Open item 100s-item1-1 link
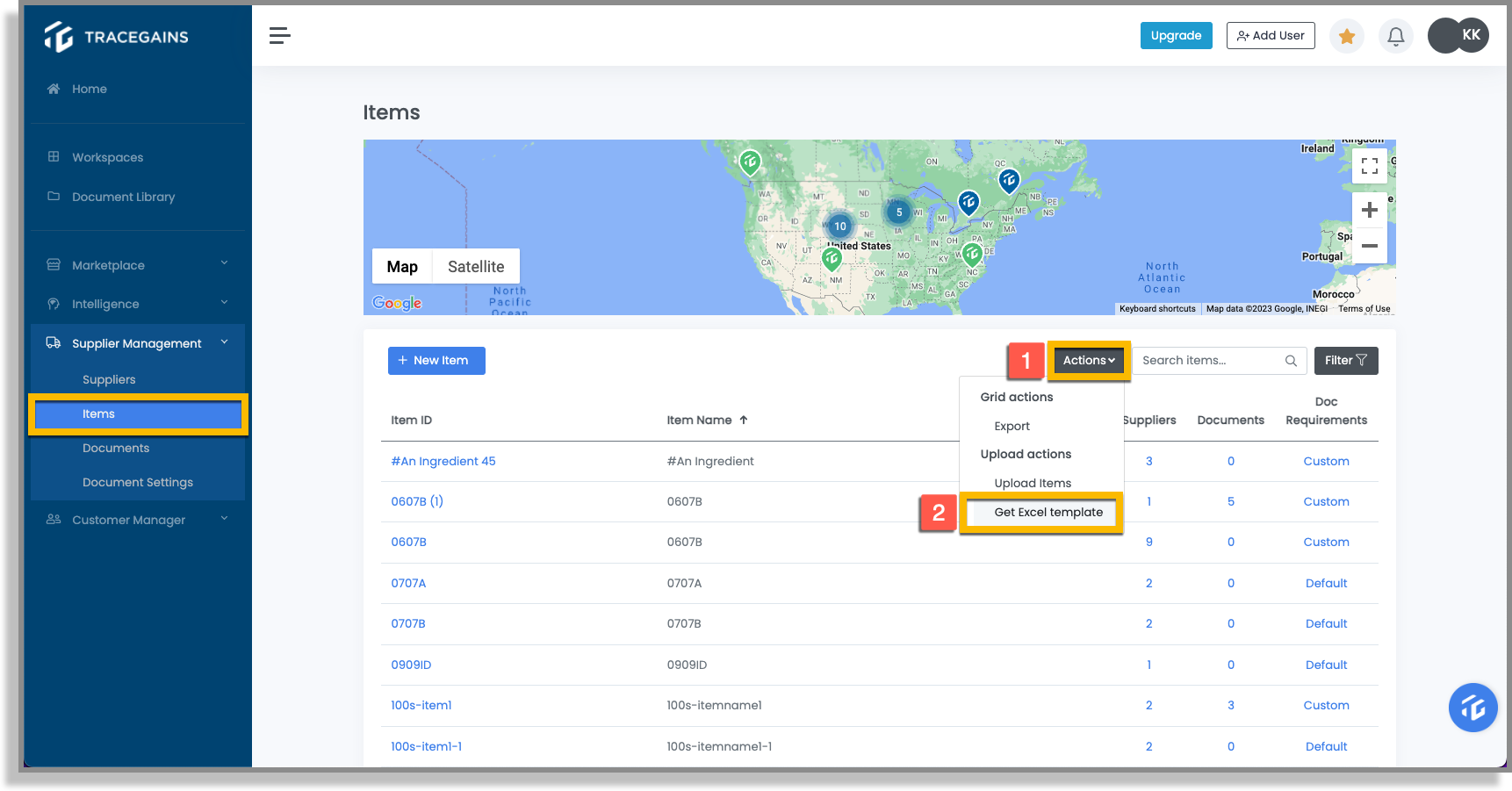This screenshot has height=791, width=1512. (427, 746)
